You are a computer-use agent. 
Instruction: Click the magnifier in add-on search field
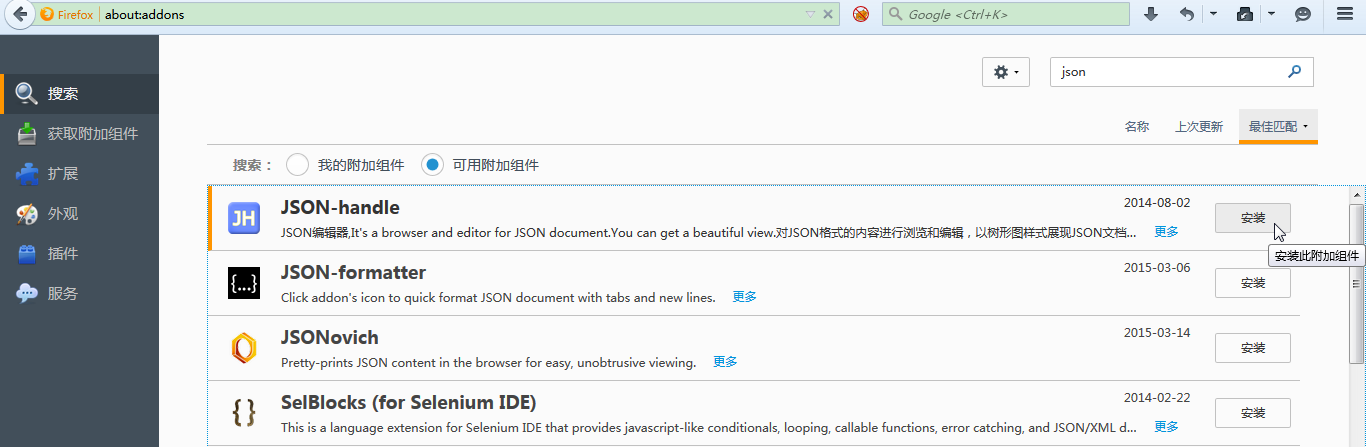click(1295, 72)
